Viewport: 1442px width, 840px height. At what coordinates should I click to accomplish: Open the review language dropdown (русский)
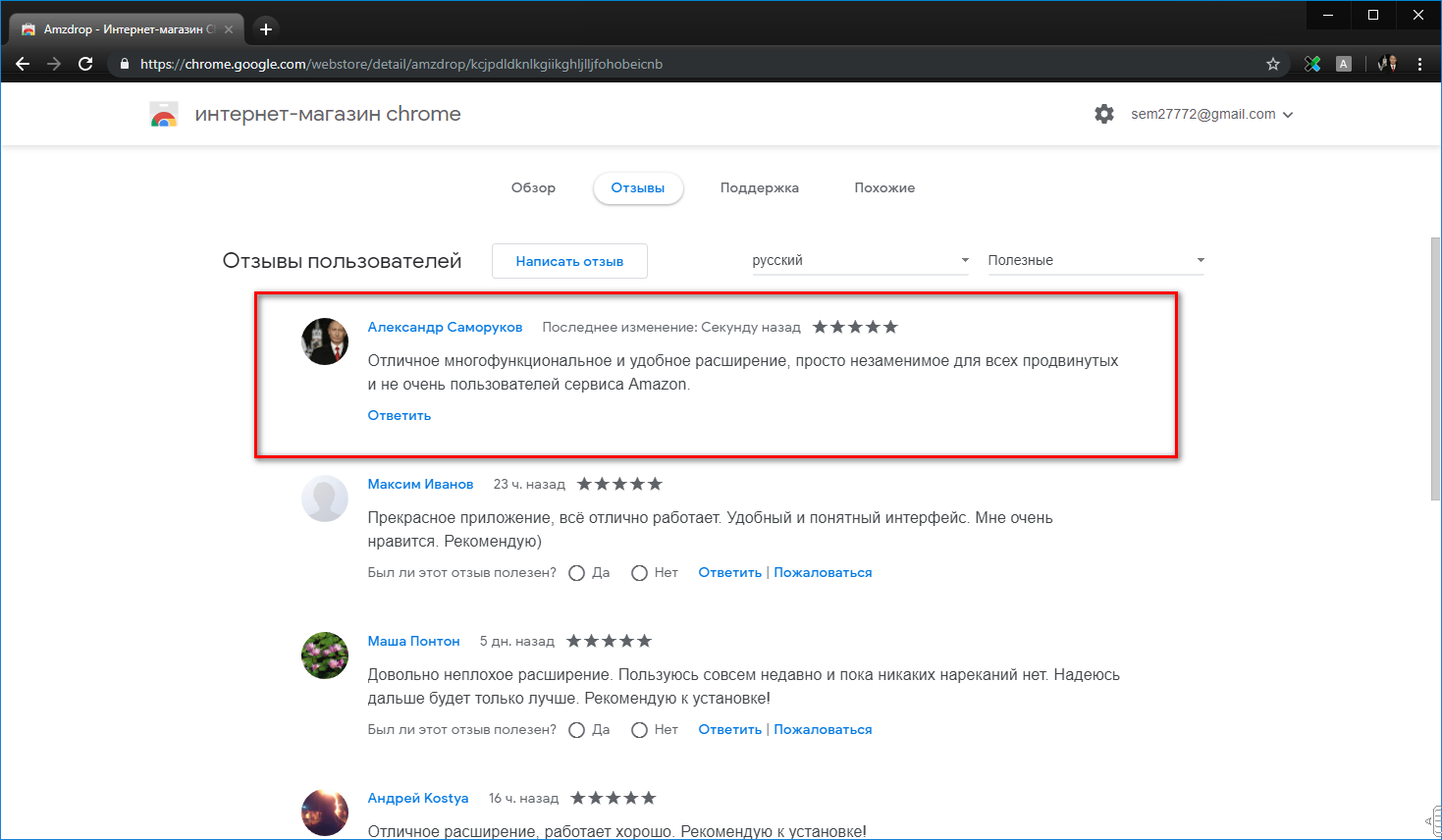(861, 260)
